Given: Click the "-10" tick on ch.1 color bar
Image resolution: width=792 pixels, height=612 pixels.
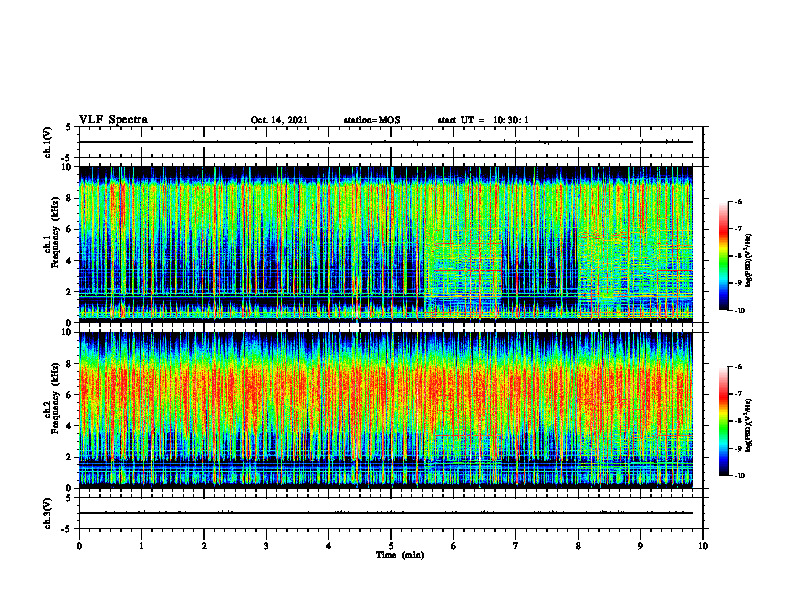Looking at the screenshot, I should (x=739, y=311).
